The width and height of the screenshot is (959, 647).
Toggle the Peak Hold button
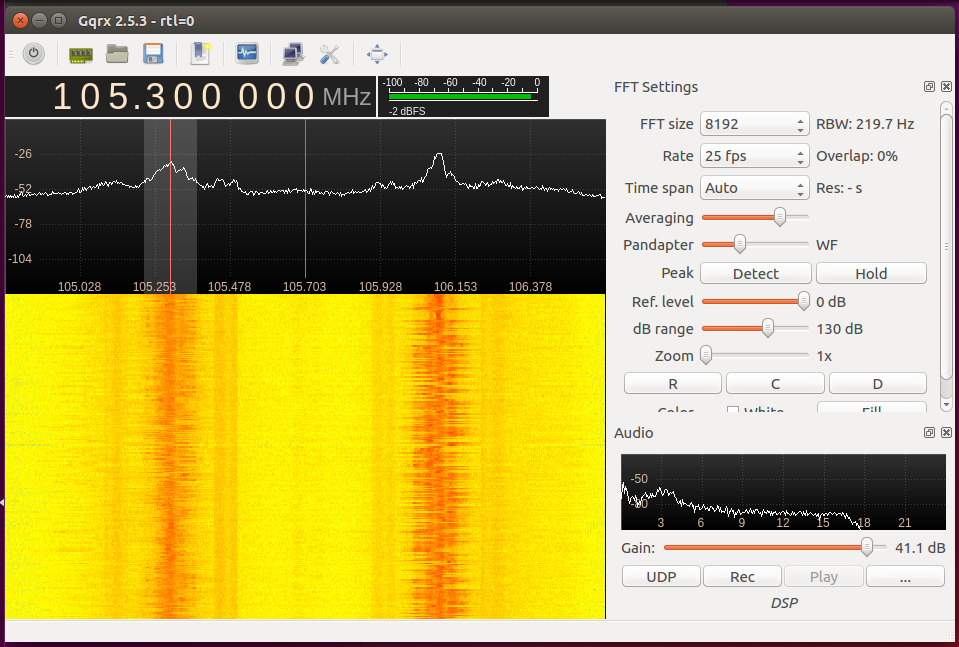(x=871, y=273)
